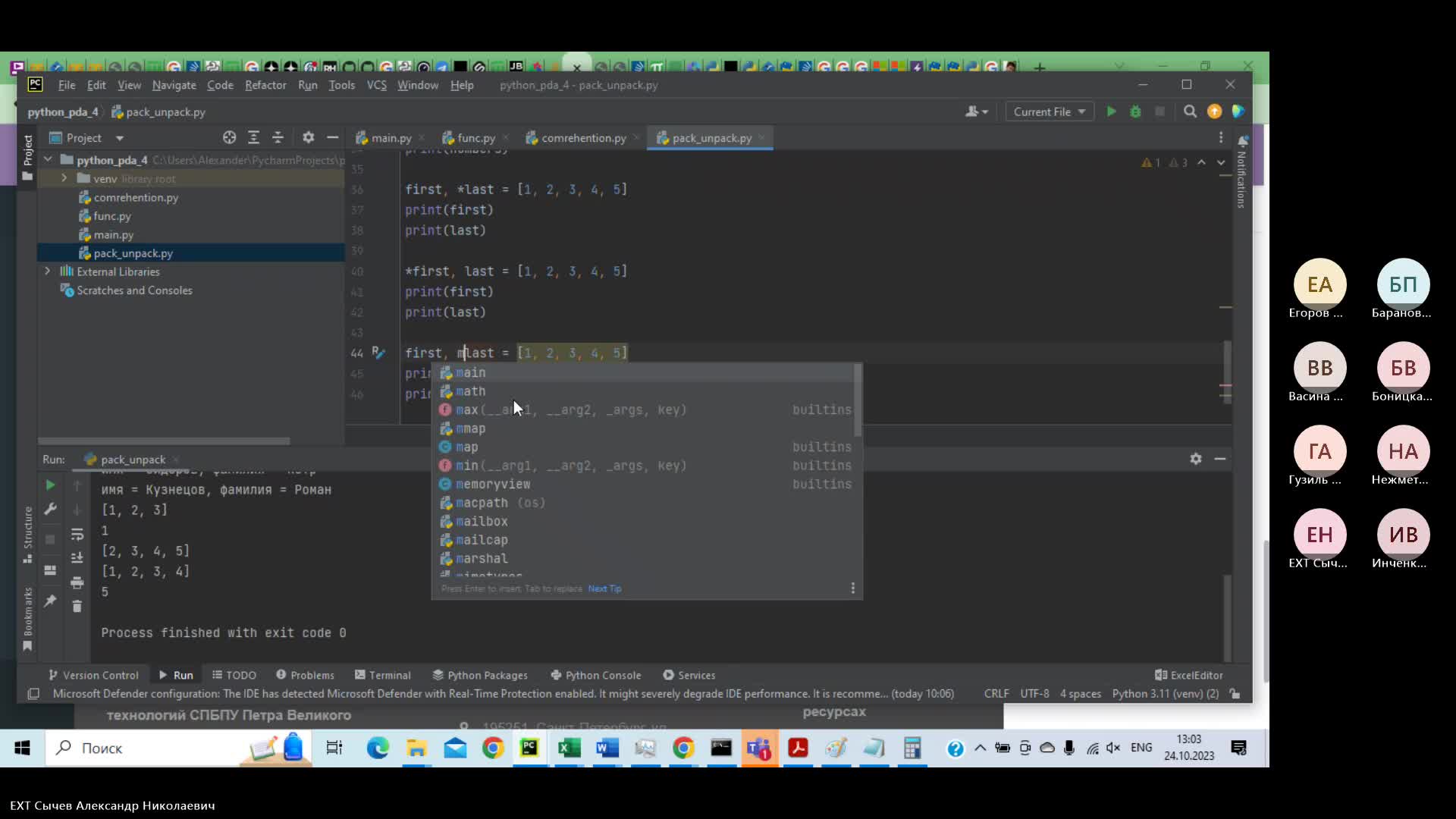Screen dimensions: 1456x819
Task: Open PyCharm from Windows taskbar
Action: [x=529, y=748]
